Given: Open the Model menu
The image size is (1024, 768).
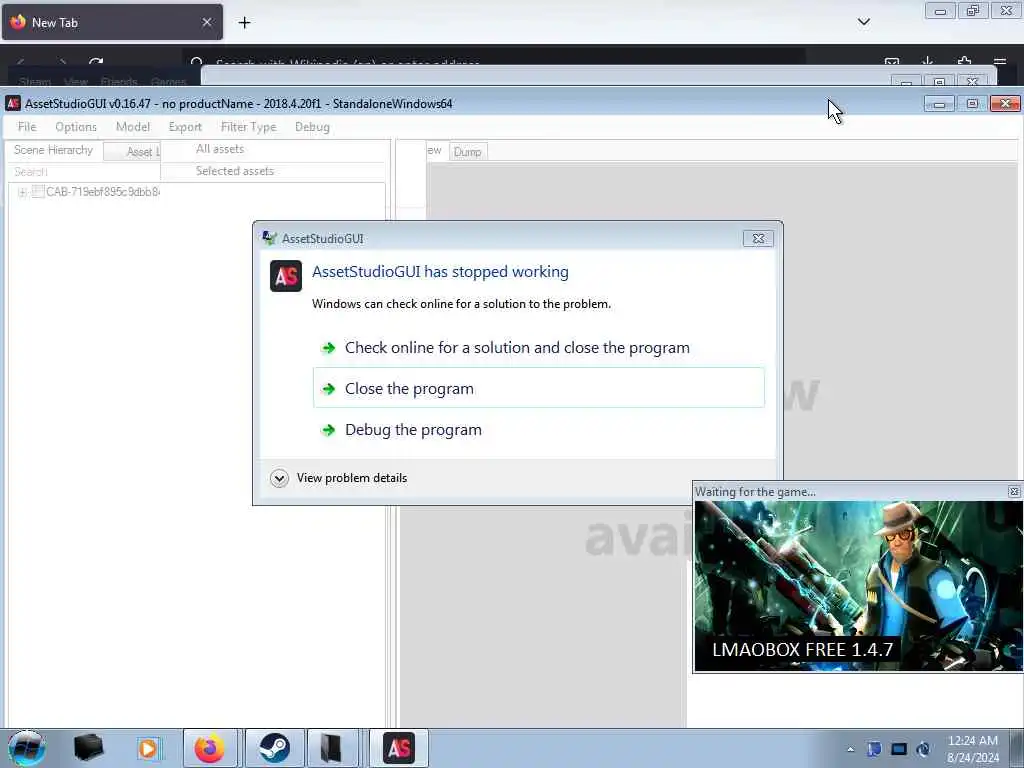Looking at the screenshot, I should (133, 127).
